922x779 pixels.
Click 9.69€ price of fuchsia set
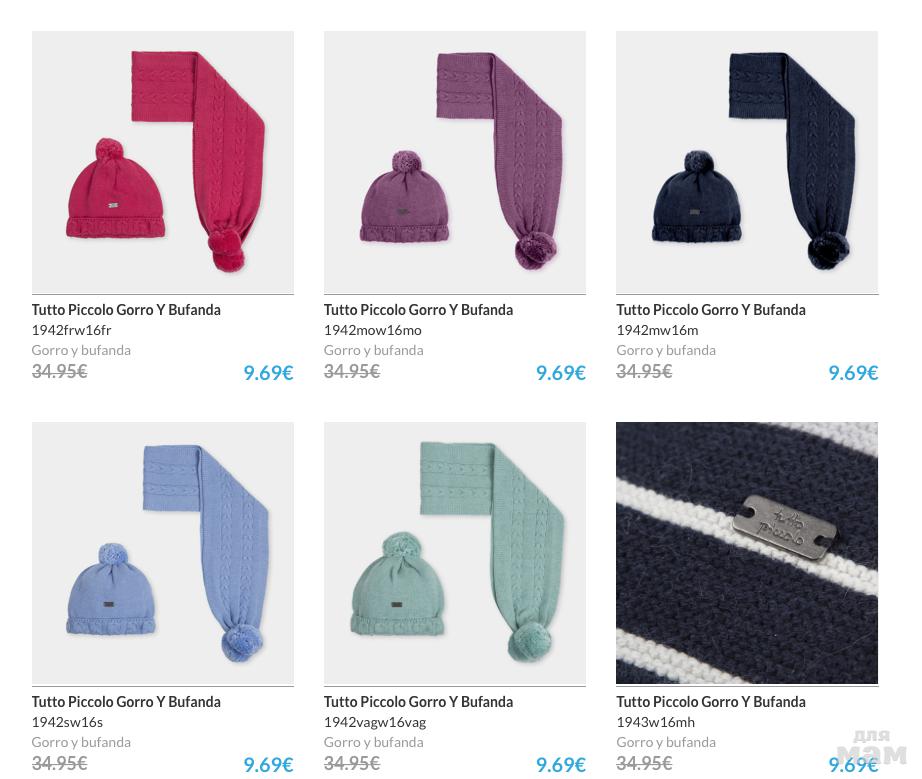pyautogui.click(x=268, y=373)
